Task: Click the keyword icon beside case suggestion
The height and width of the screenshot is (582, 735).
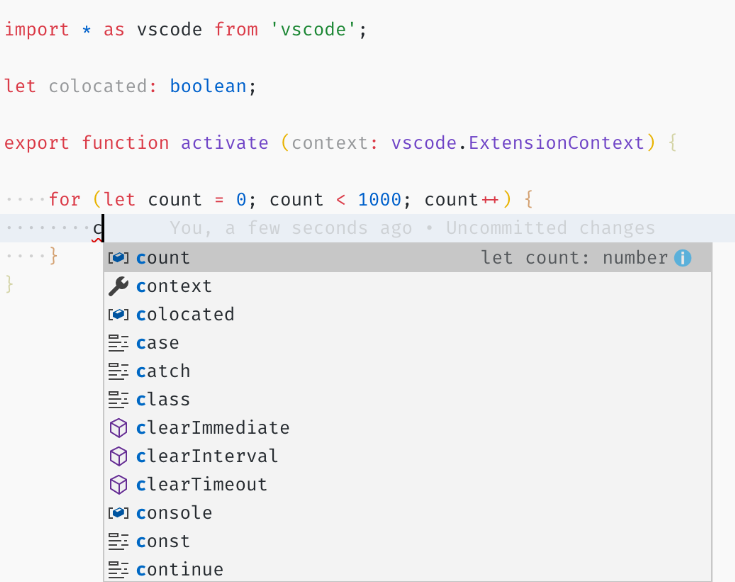Action: (118, 343)
